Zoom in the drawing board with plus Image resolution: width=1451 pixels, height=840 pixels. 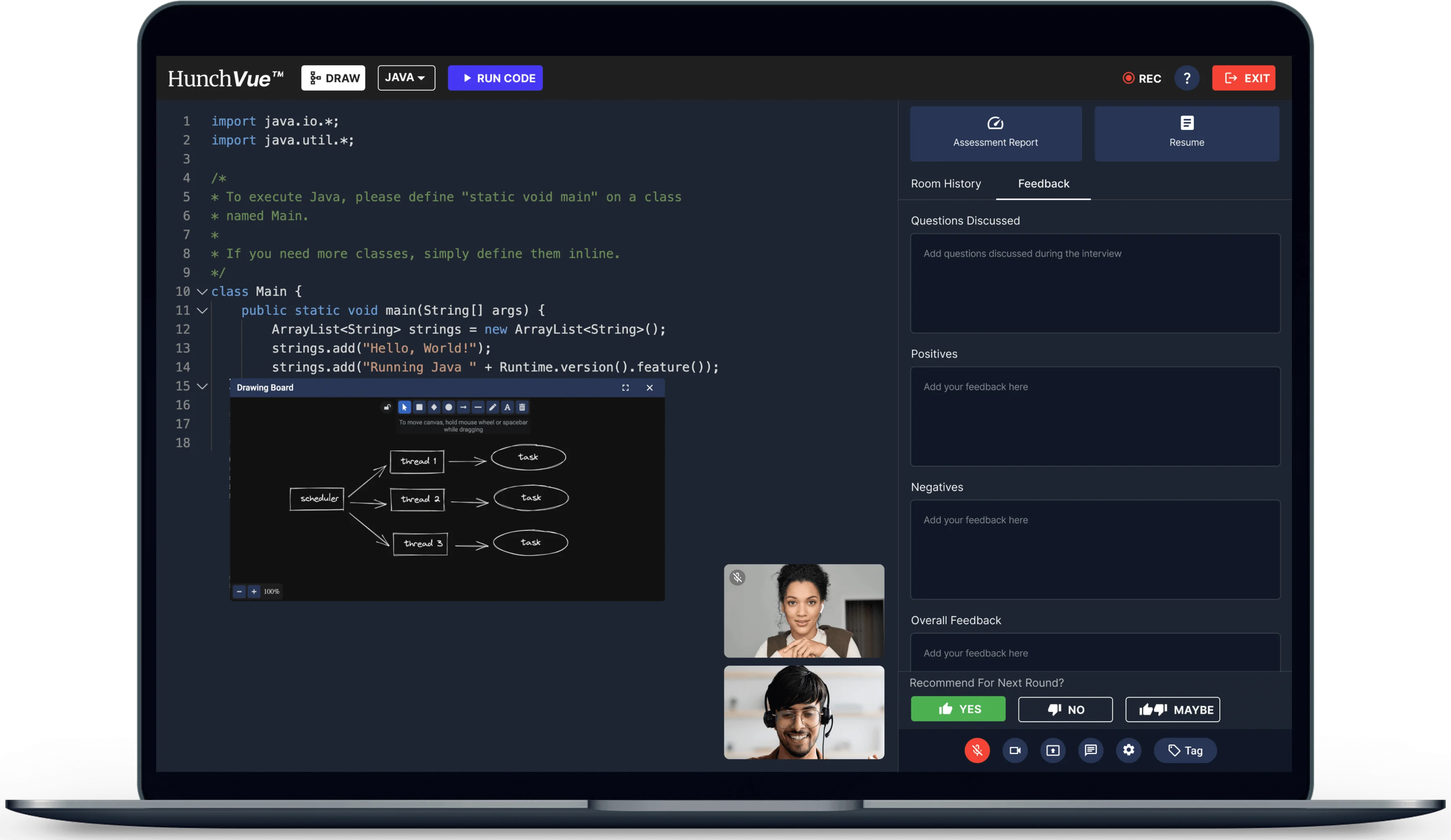tap(254, 592)
